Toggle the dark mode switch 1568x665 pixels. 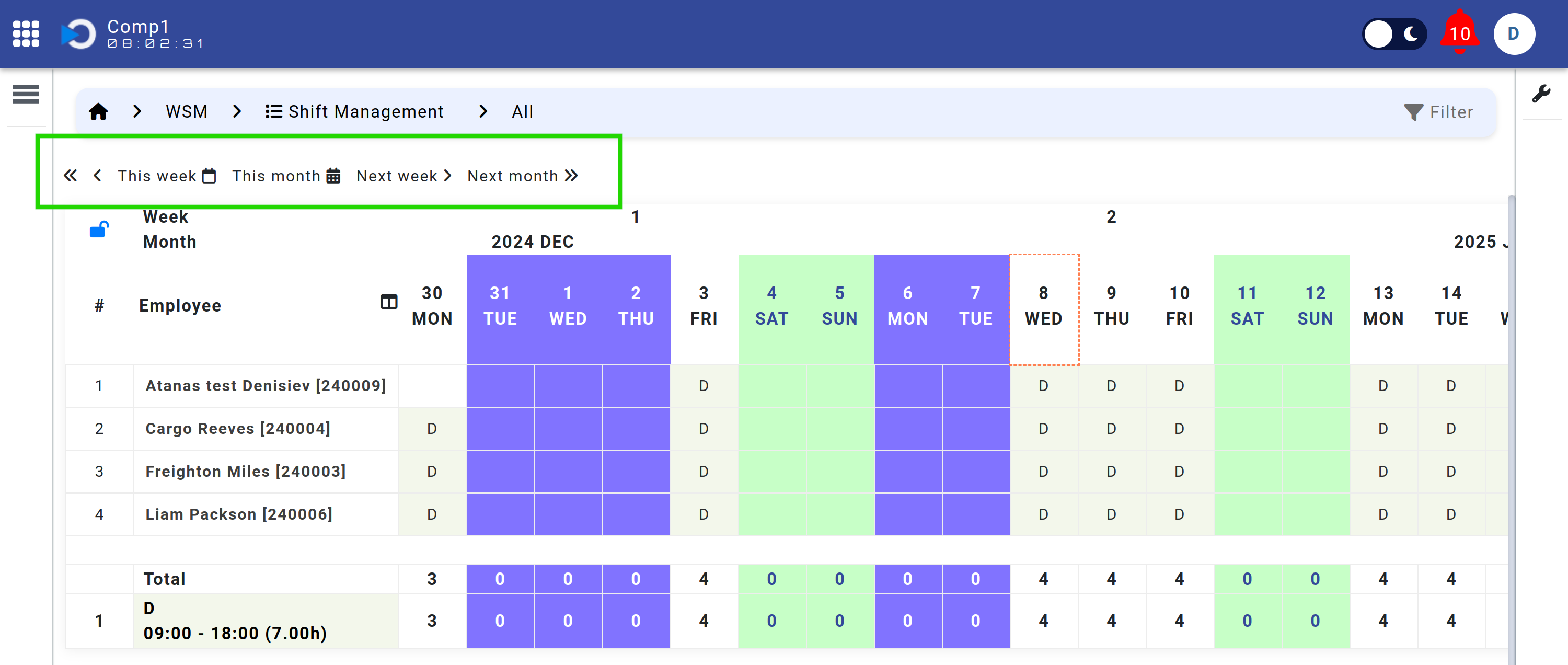pyautogui.click(x=1394, y=33)
